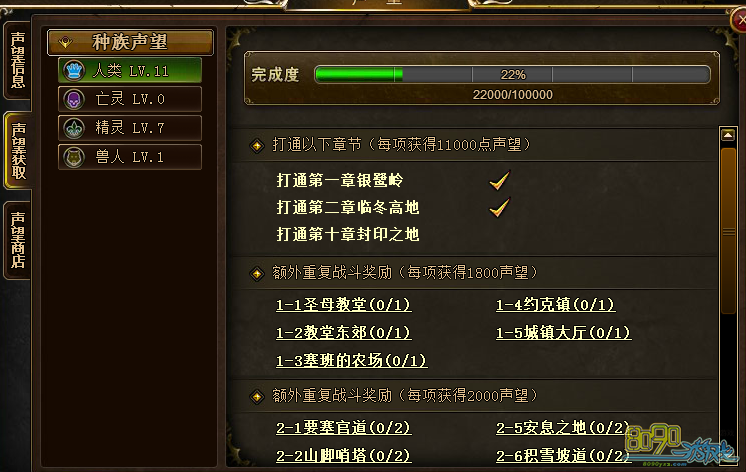
Task: Click checkmark for 打通第一章银鹭岭
Action: point(500,180)
